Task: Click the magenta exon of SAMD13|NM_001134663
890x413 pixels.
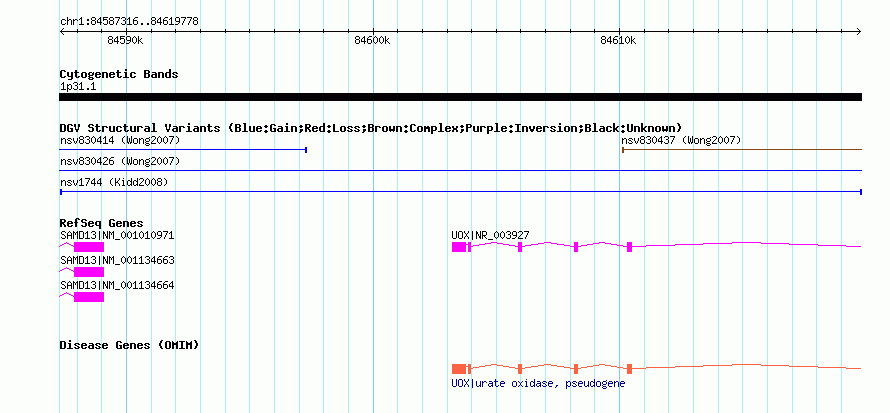Action: point(89,272)
